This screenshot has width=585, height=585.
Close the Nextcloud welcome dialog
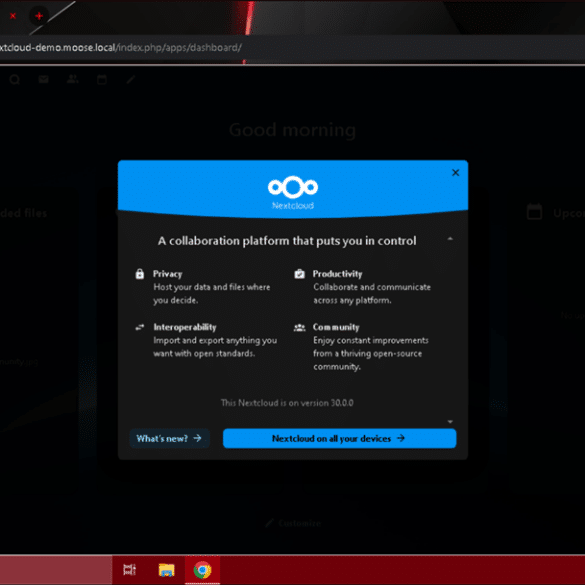pyautogui.click(x=455, y=173)
